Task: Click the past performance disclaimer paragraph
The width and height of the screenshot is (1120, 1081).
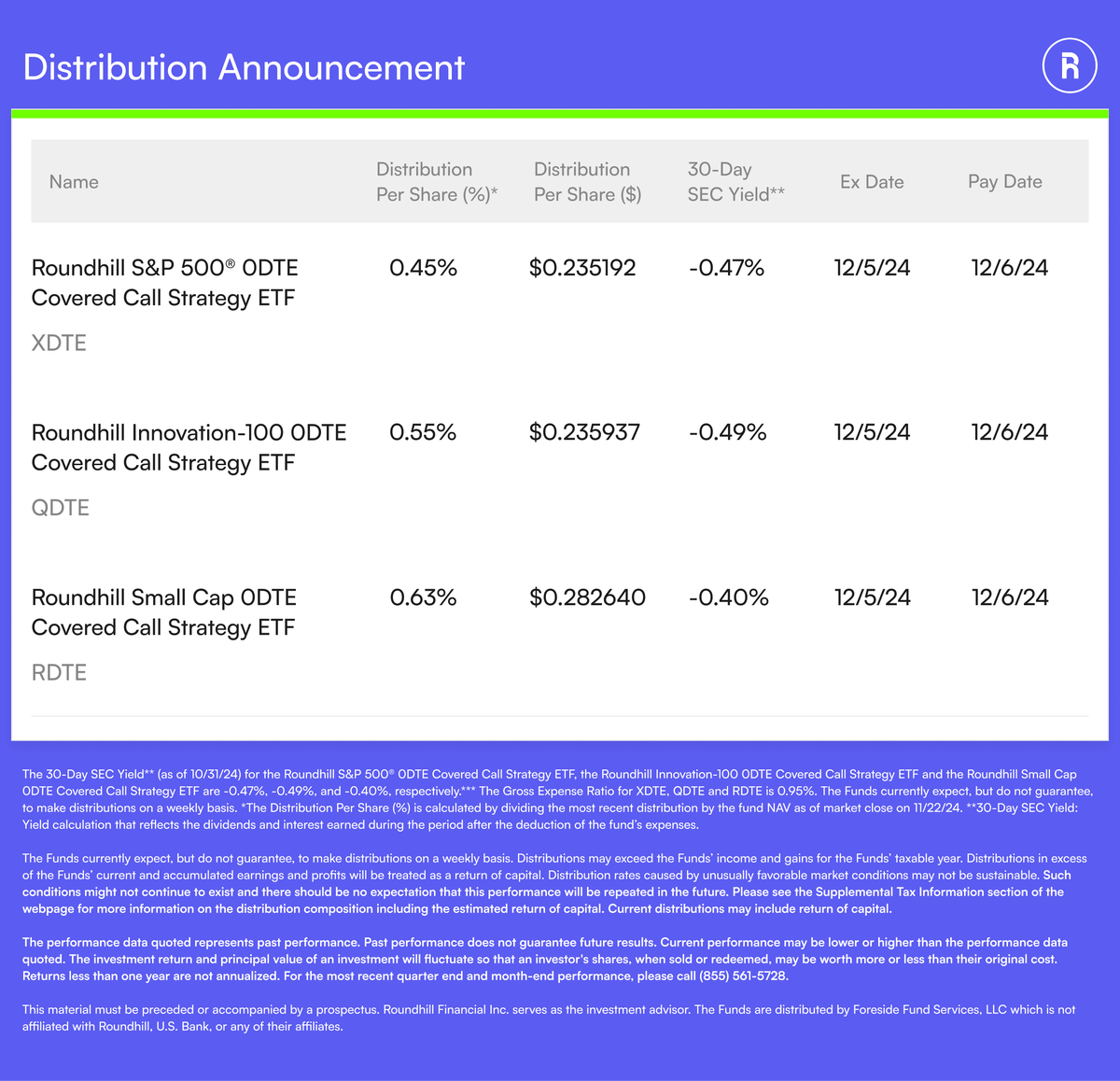Action: 545,960
